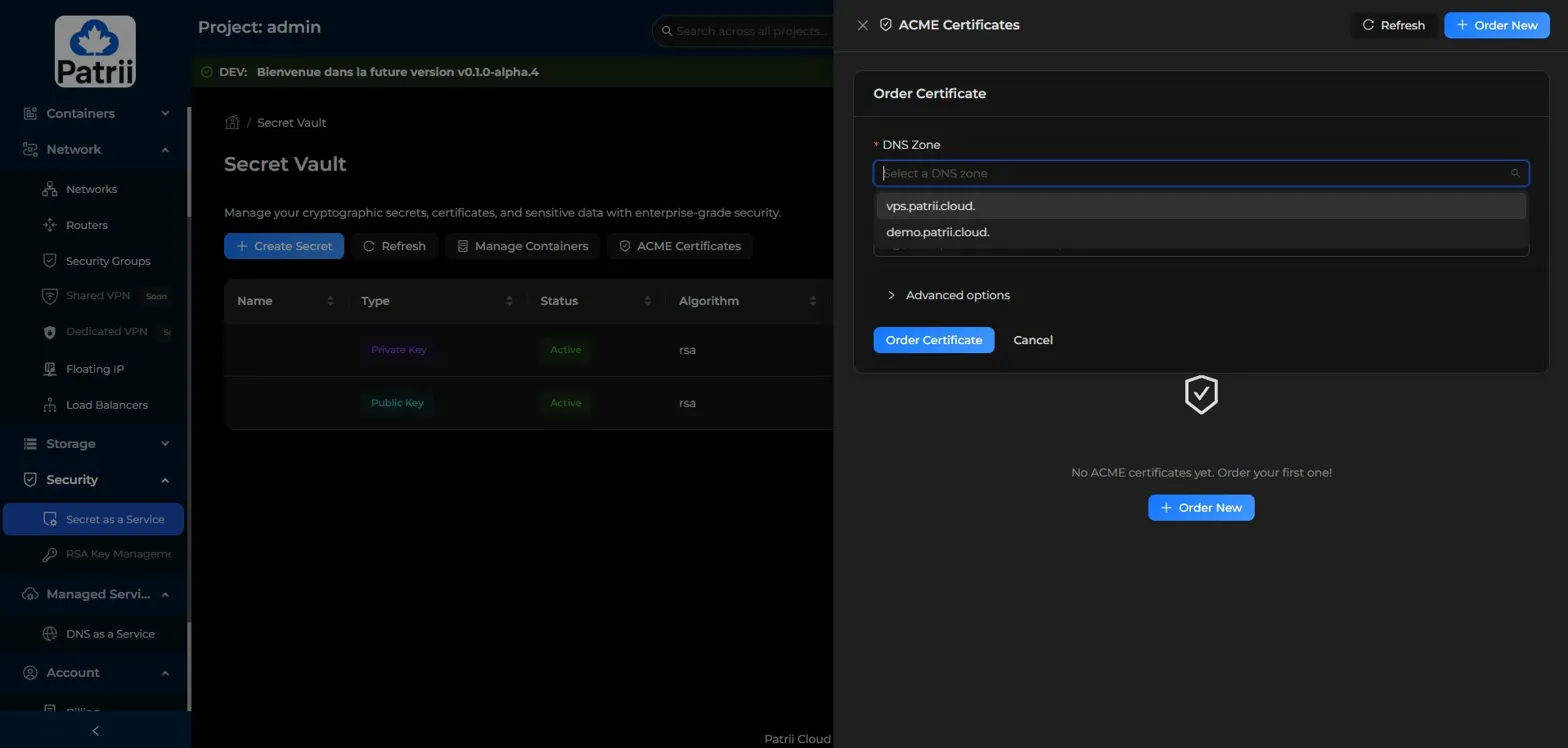
Task: Click the Network section icon
Action: coord(30,149)
